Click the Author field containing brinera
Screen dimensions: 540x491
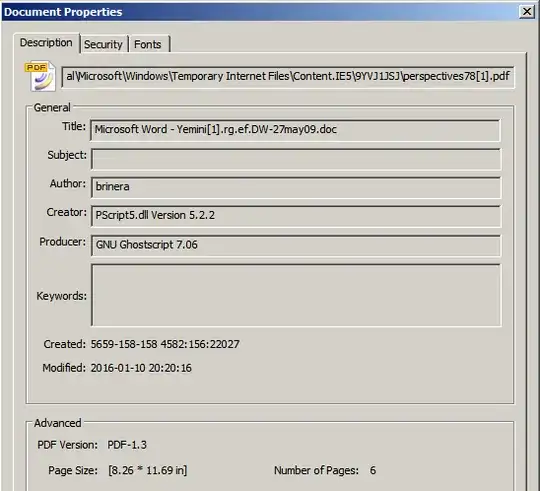296,187
